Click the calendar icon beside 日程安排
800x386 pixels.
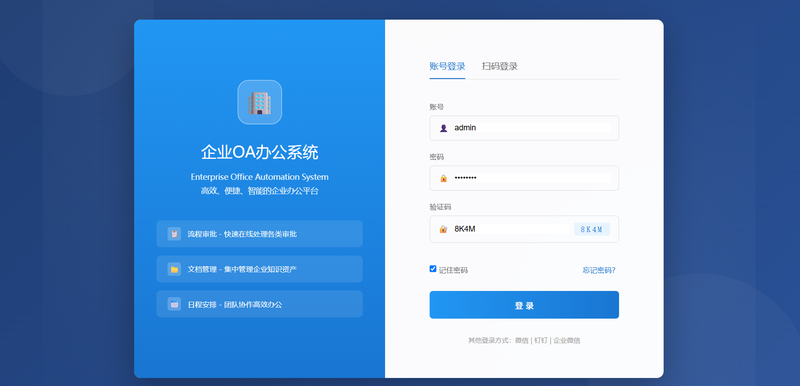[174, 304]
